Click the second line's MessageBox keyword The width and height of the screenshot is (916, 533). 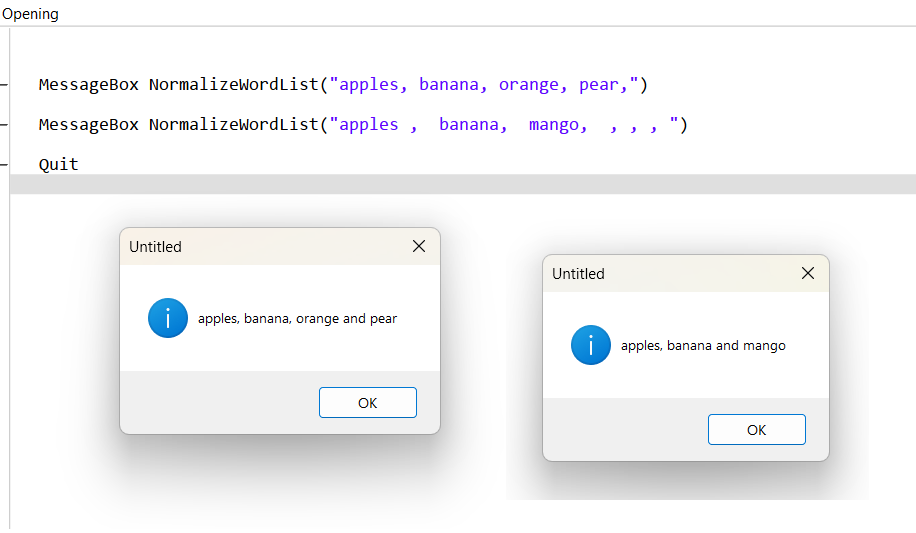tap(88, 125)
